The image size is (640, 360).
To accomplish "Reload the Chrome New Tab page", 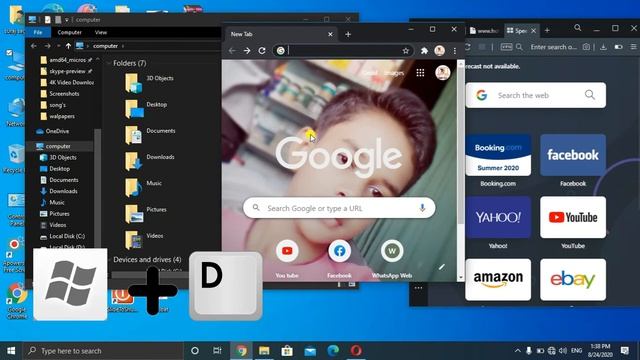I will 262,51.
